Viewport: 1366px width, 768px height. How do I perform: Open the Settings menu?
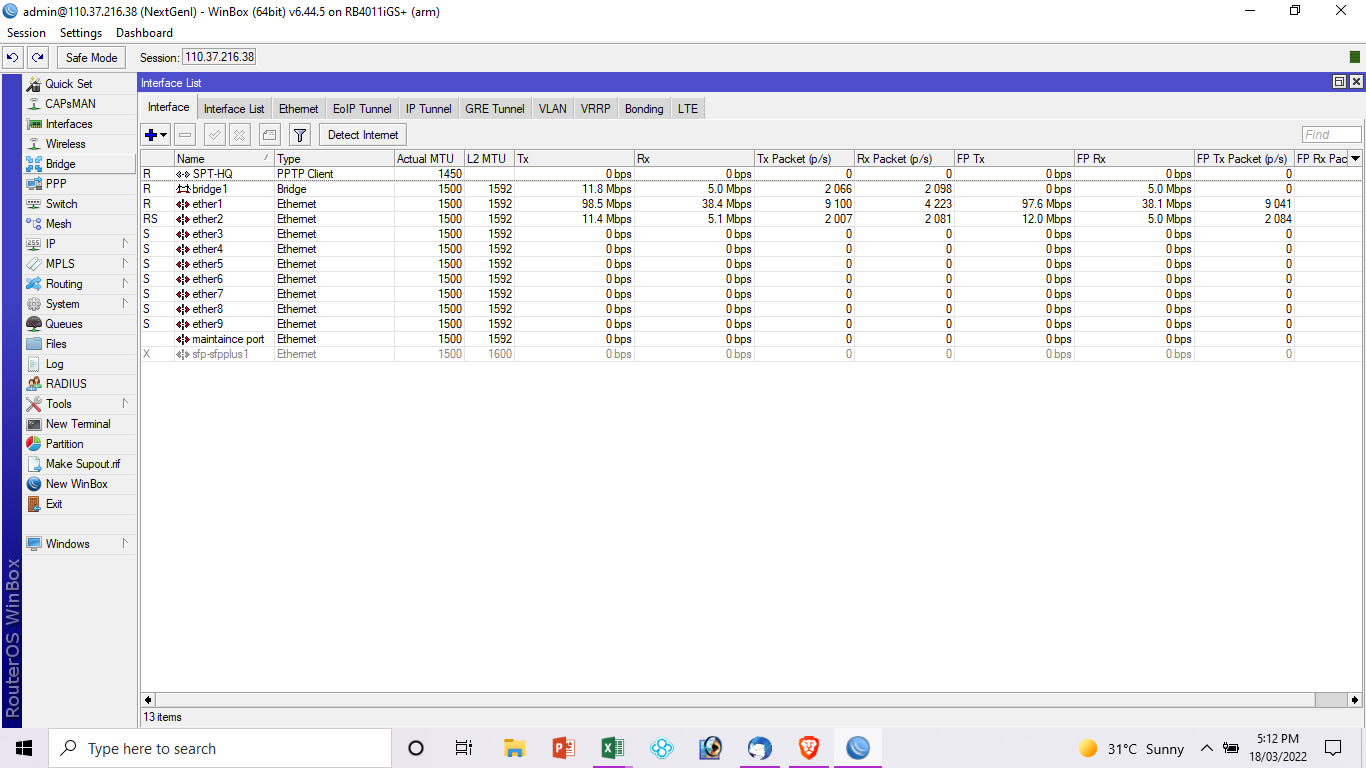click(80, 33)
